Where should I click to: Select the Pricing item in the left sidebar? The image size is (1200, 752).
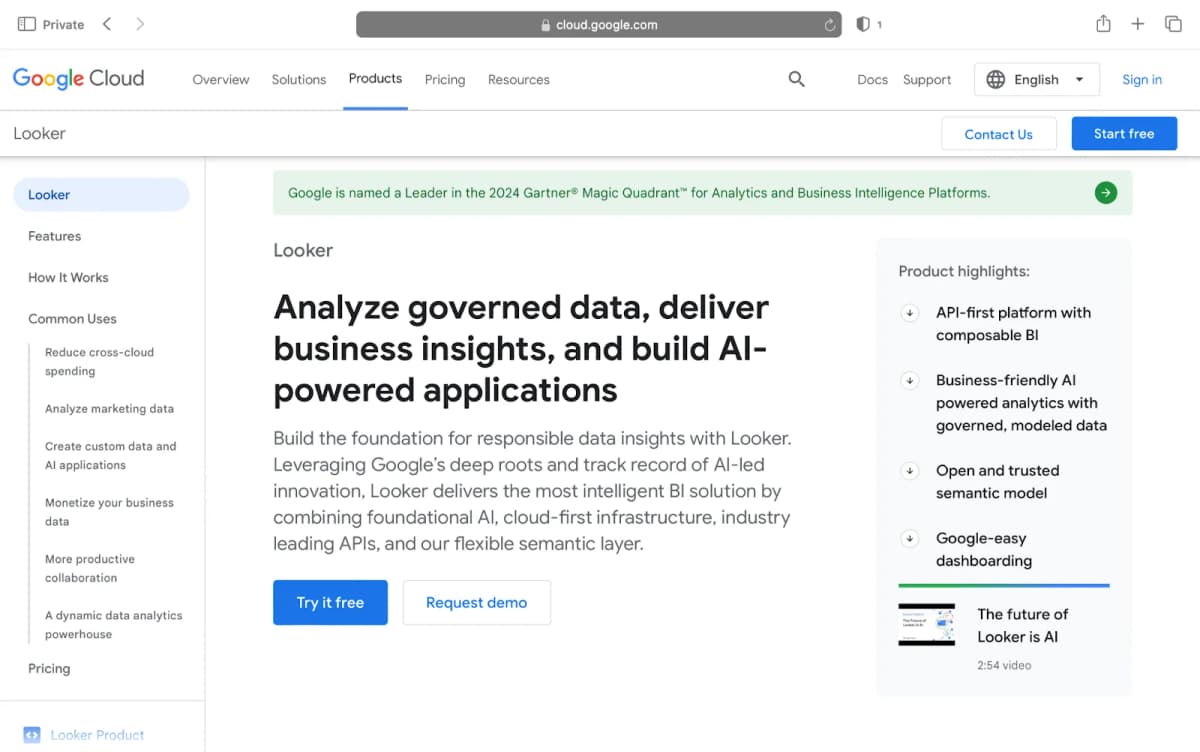coord(49,669)
